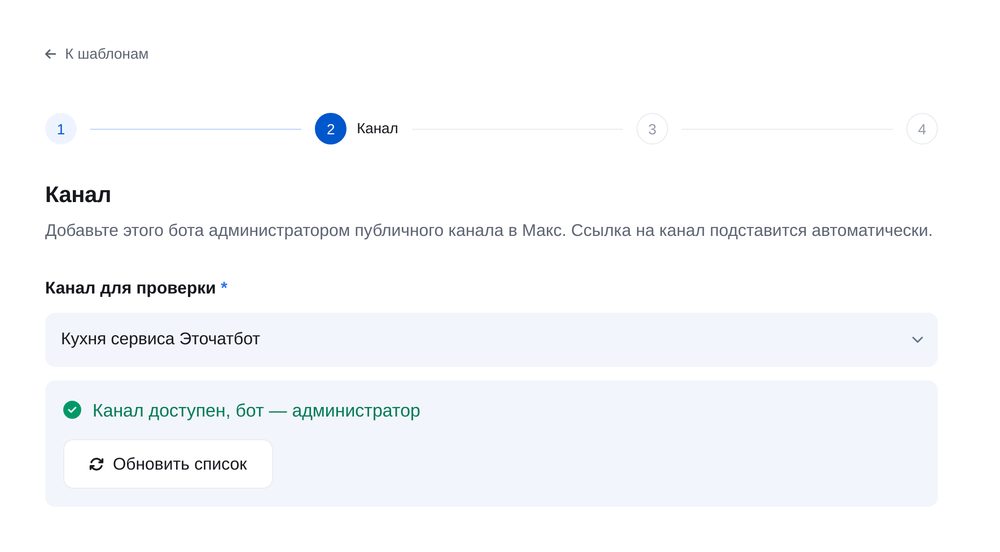Open the 'Кухня сервиса Эточатбот' channel dropdown

491,339
